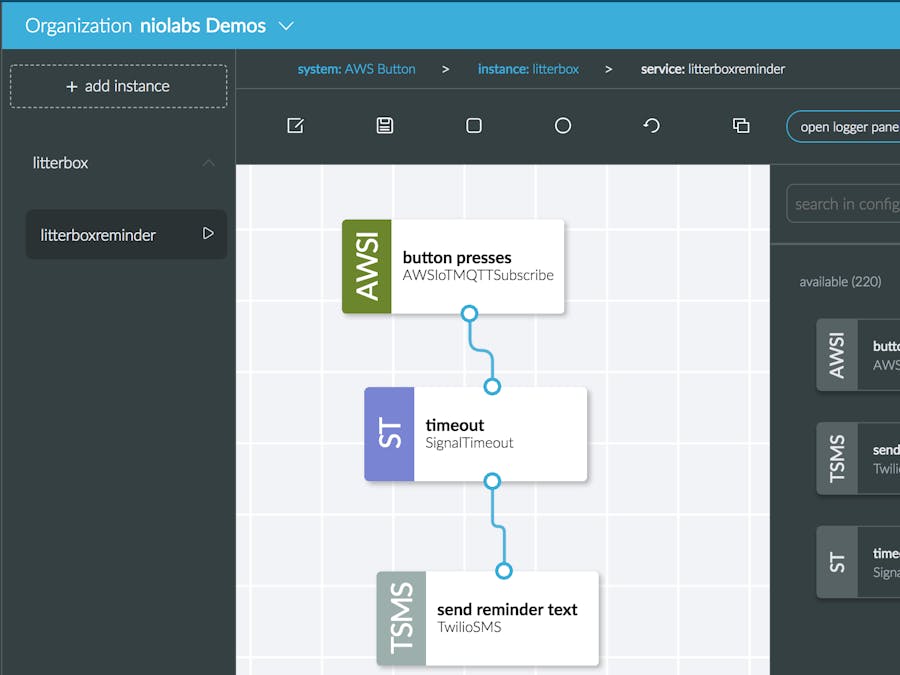Pick AWSI block from available list

[858, 355]
